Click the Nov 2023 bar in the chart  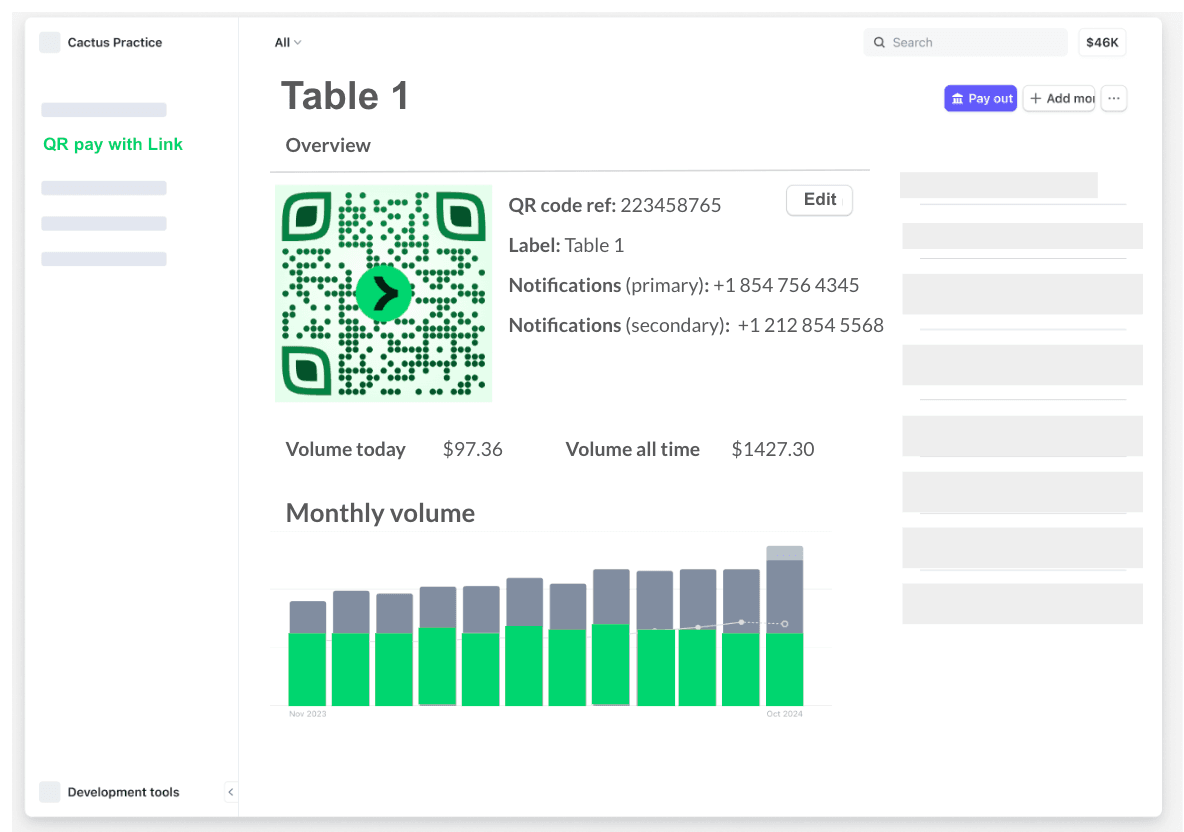coord(307,653)
